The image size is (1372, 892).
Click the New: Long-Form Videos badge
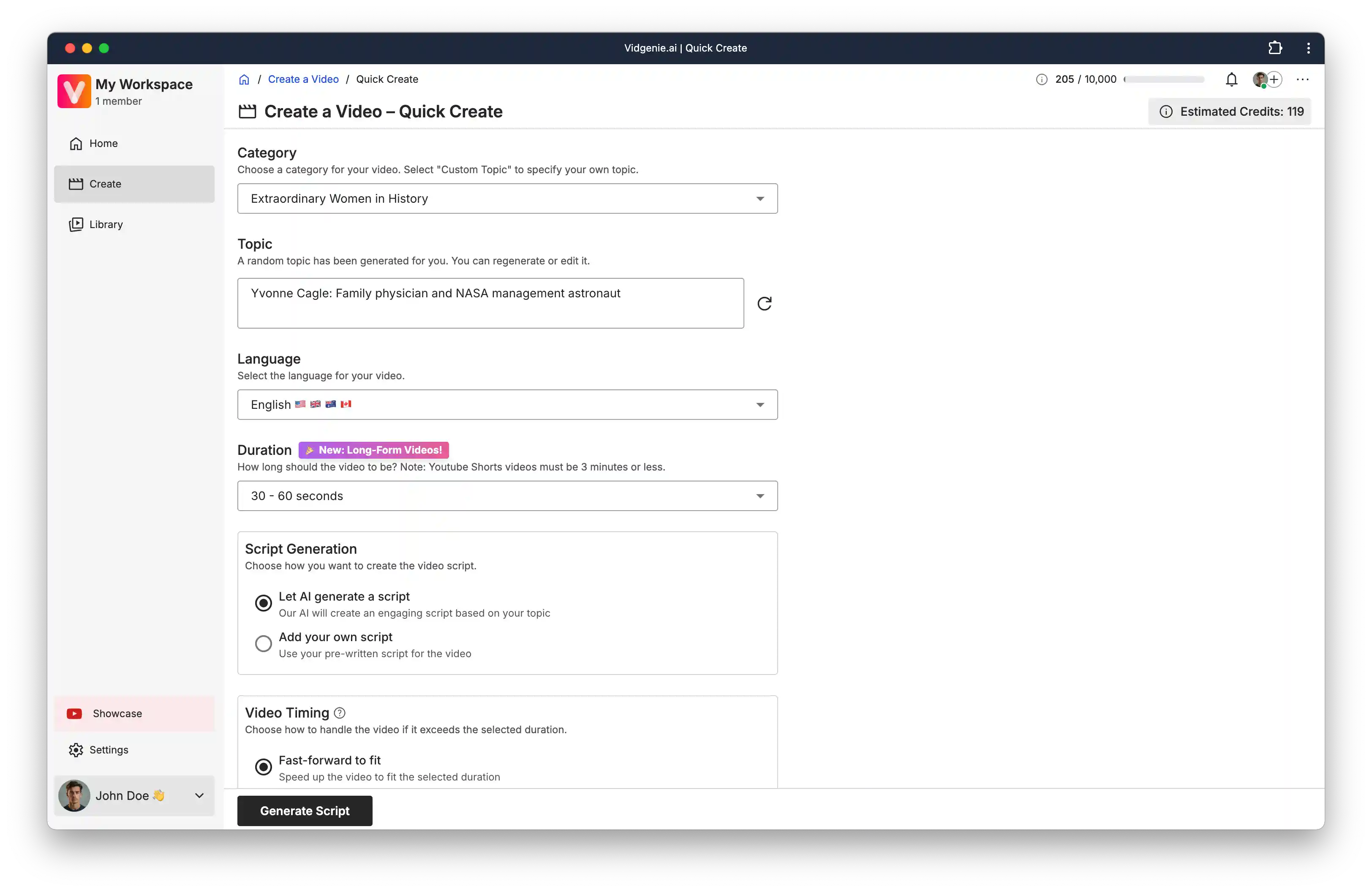[373, 450]
